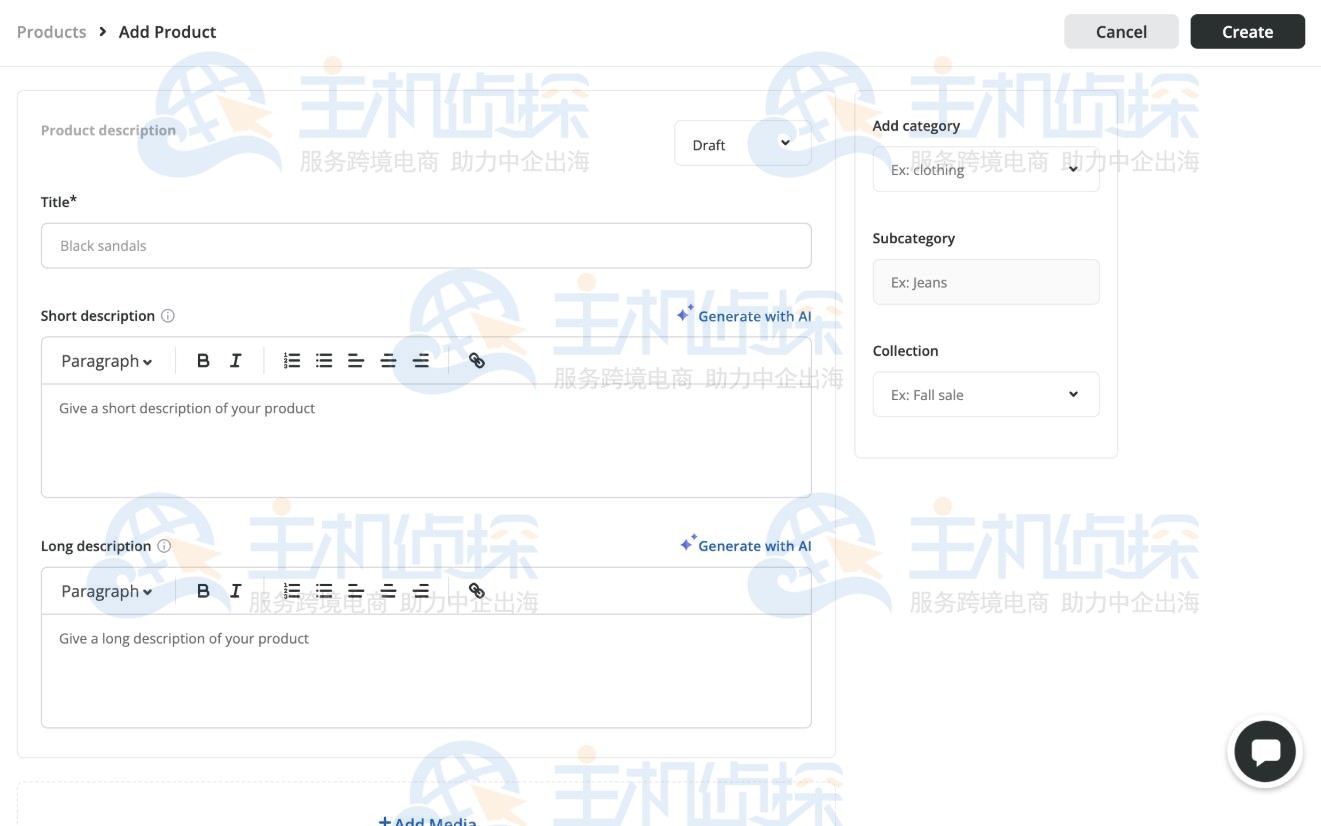1321x826 pixels.
Task: Click the Create button
Action: click(1248, 32)
